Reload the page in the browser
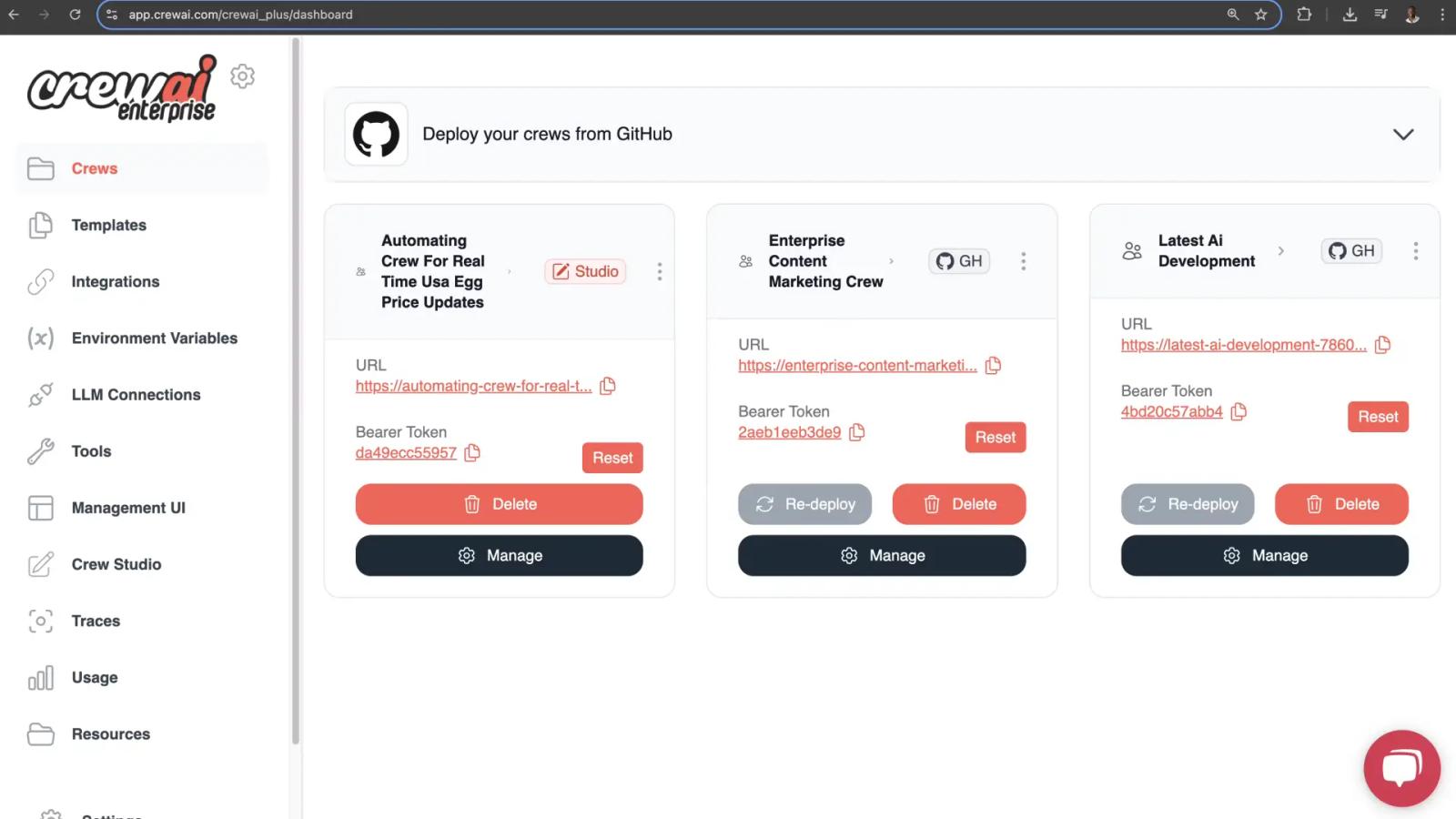 click(75, 15)
